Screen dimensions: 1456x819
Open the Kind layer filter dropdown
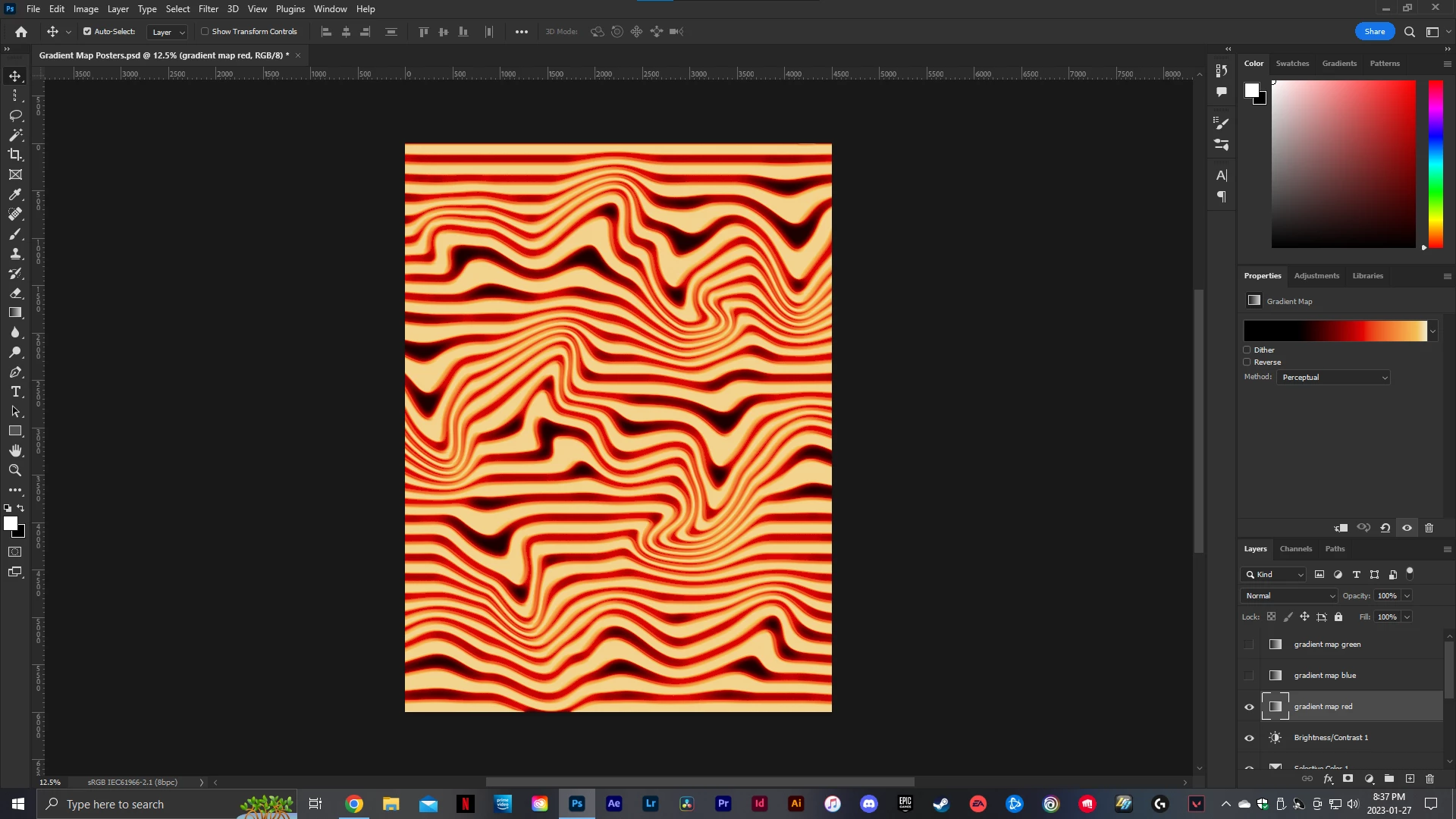click(x=1274, y=574)
